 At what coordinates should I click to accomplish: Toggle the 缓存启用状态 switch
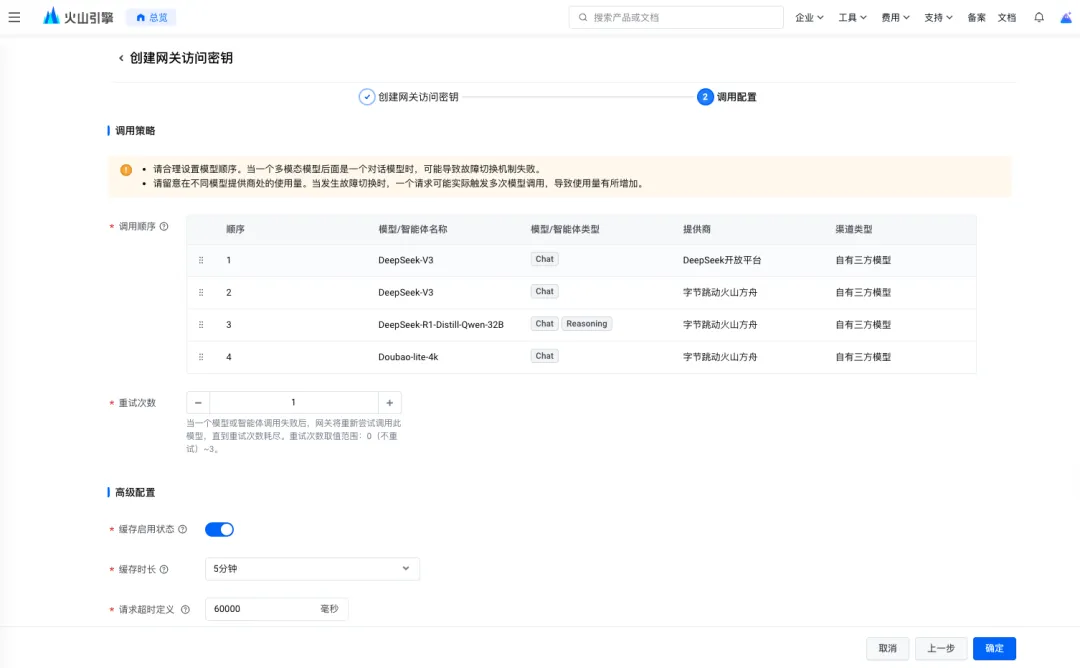pyautogui.click(x=219, y=529)
